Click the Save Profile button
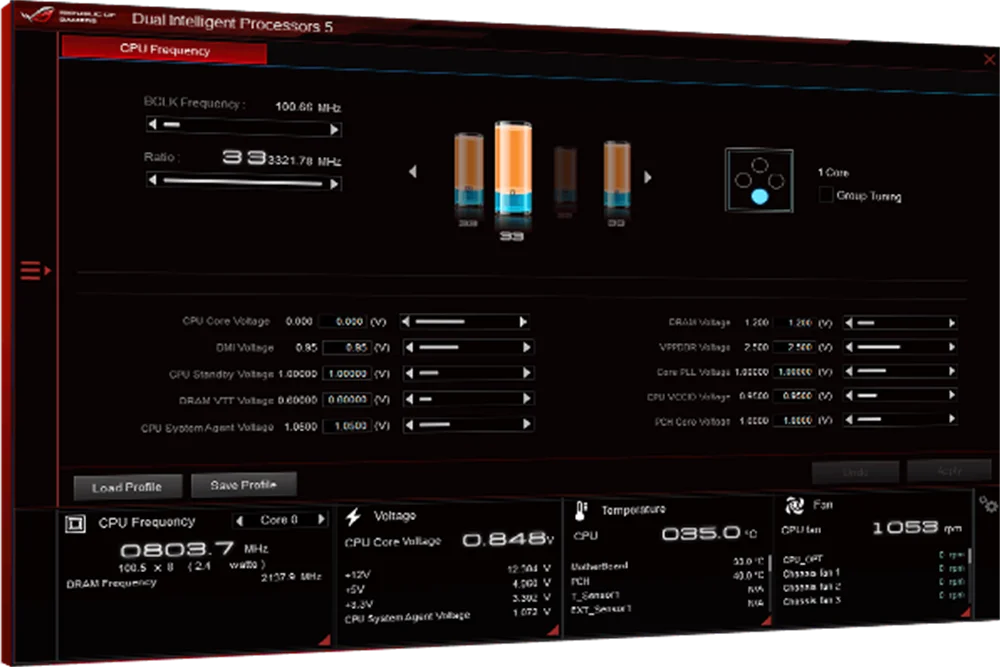Image resolution: width=1000 pixels, height=667 pixels. pos(244,485)
